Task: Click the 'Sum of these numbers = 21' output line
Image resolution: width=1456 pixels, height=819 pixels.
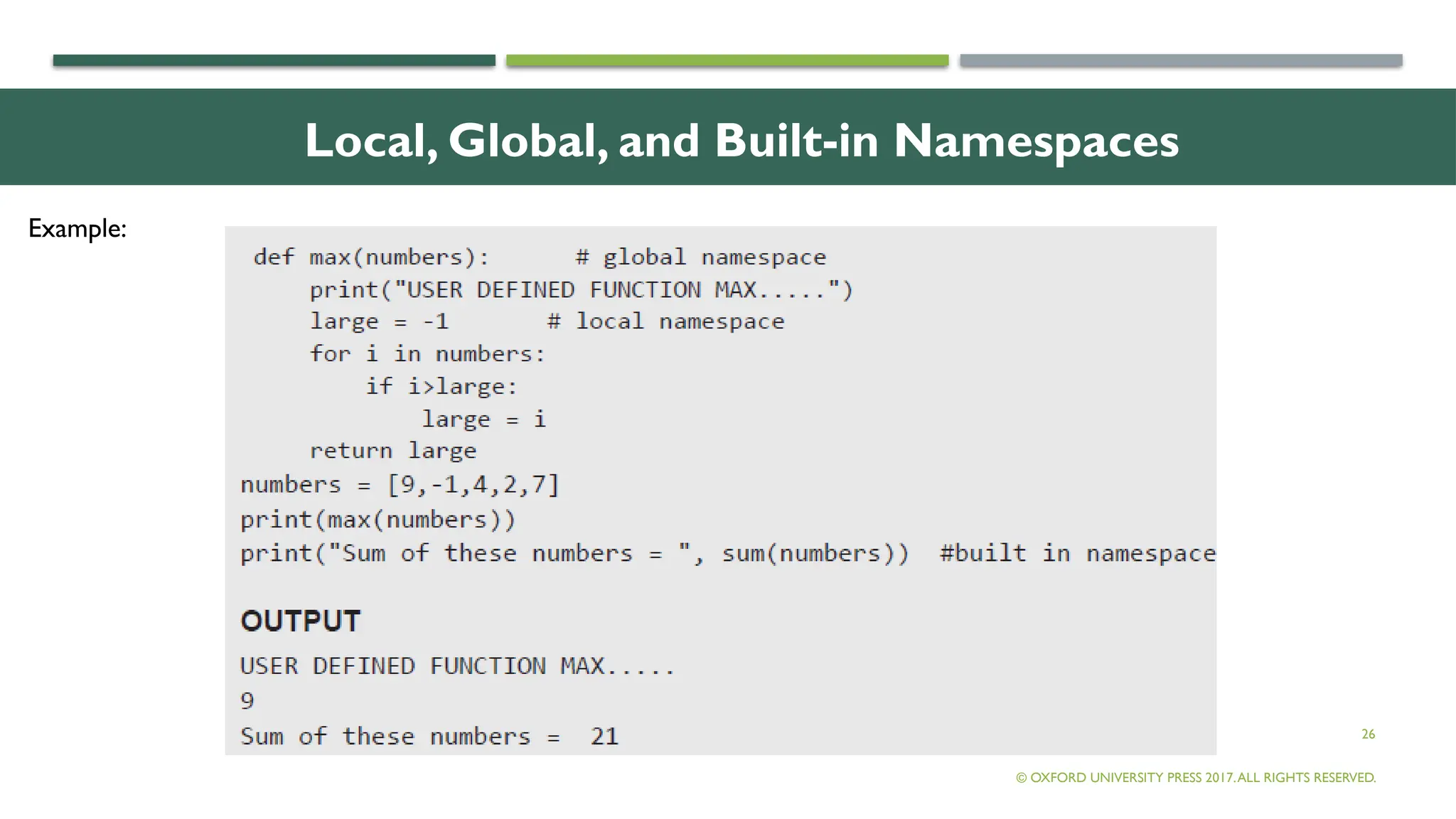Action: tap(429, 736)
